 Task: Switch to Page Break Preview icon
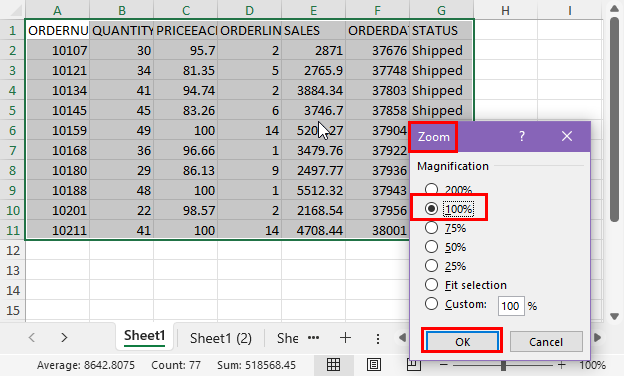point(414,365)
